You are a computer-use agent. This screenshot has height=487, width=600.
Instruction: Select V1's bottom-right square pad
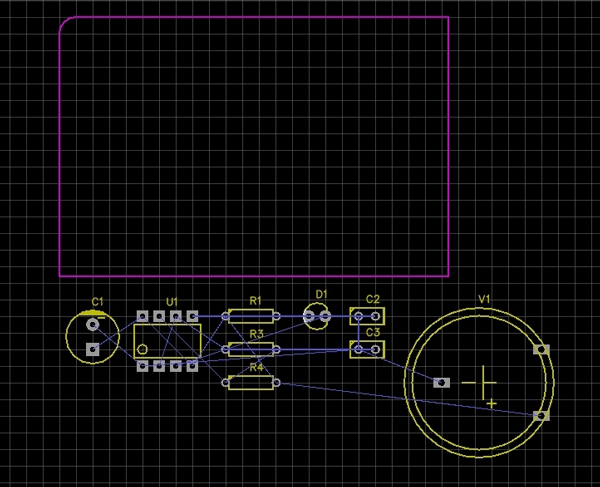[x=542, y=415]
